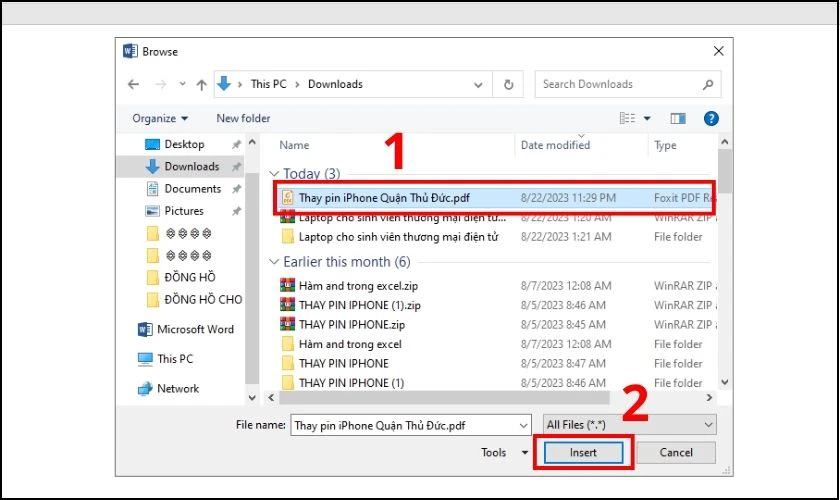Click the pin icon beside Desktop
Image resolution: width=840 pixels, height=500 pixels.
[236, 145]
